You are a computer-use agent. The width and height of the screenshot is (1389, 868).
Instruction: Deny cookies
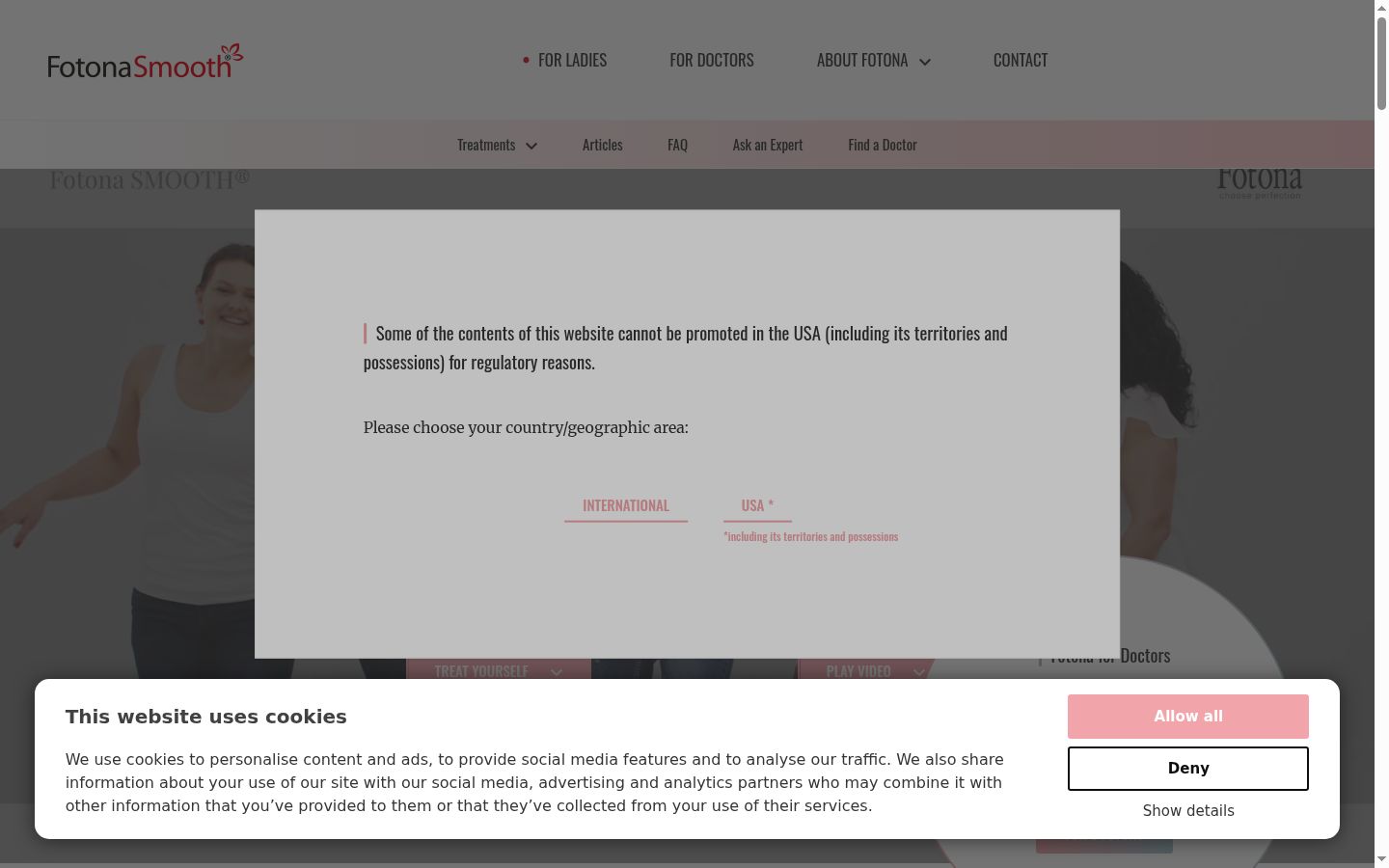[x=1188, y=769]
